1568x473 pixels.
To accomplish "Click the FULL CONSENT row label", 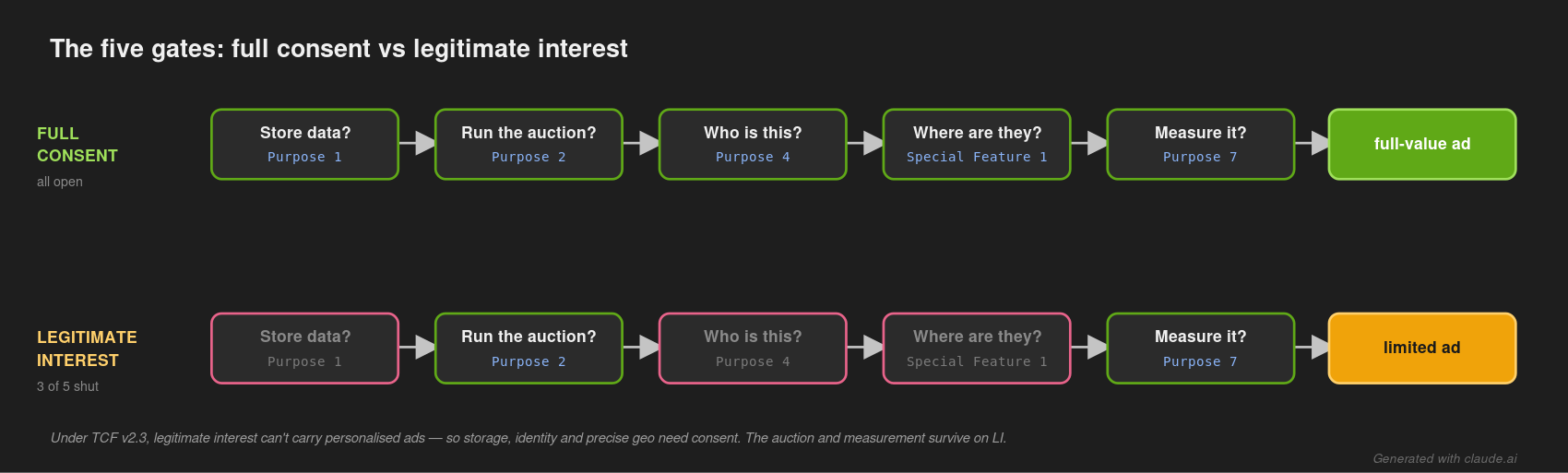I will point(77,145).
